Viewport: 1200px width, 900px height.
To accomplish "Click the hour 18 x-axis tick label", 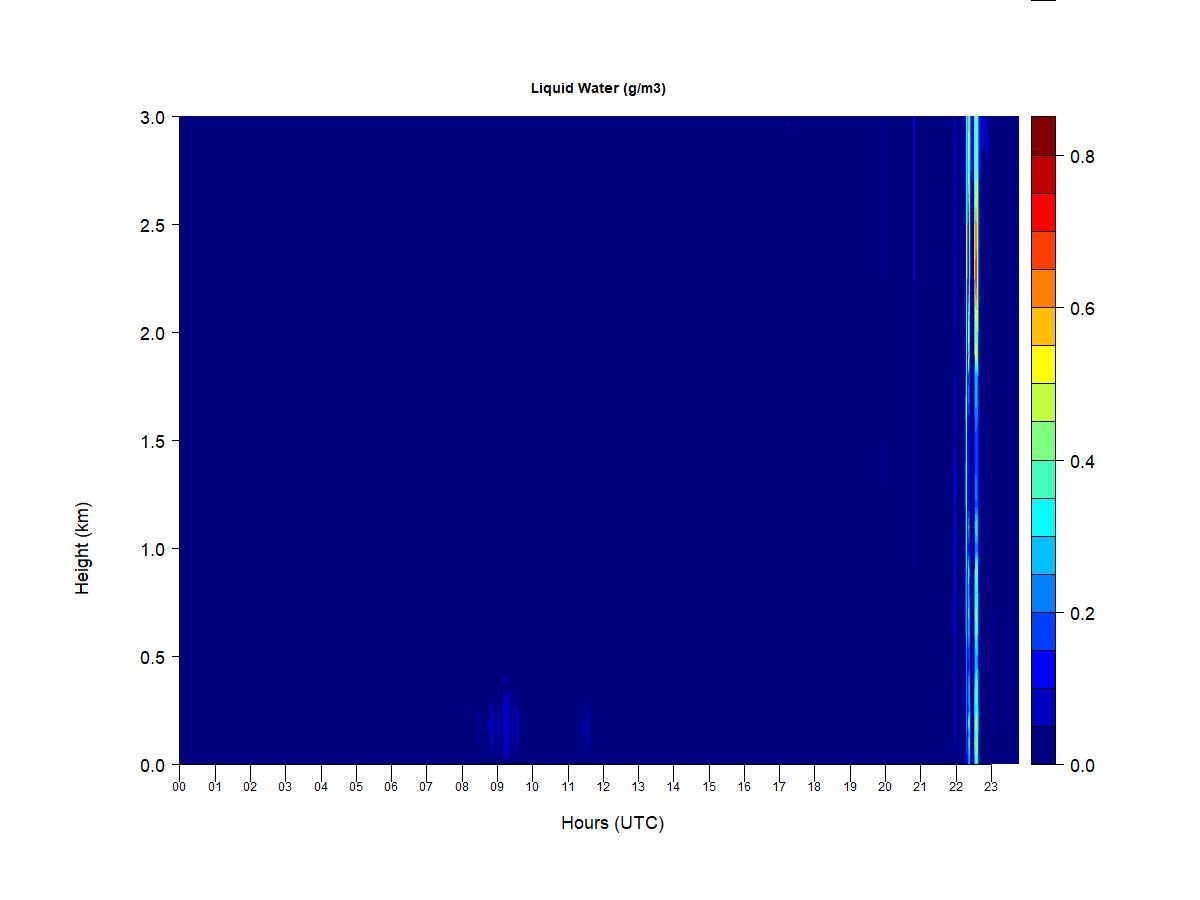I will [x=814, y=787].
